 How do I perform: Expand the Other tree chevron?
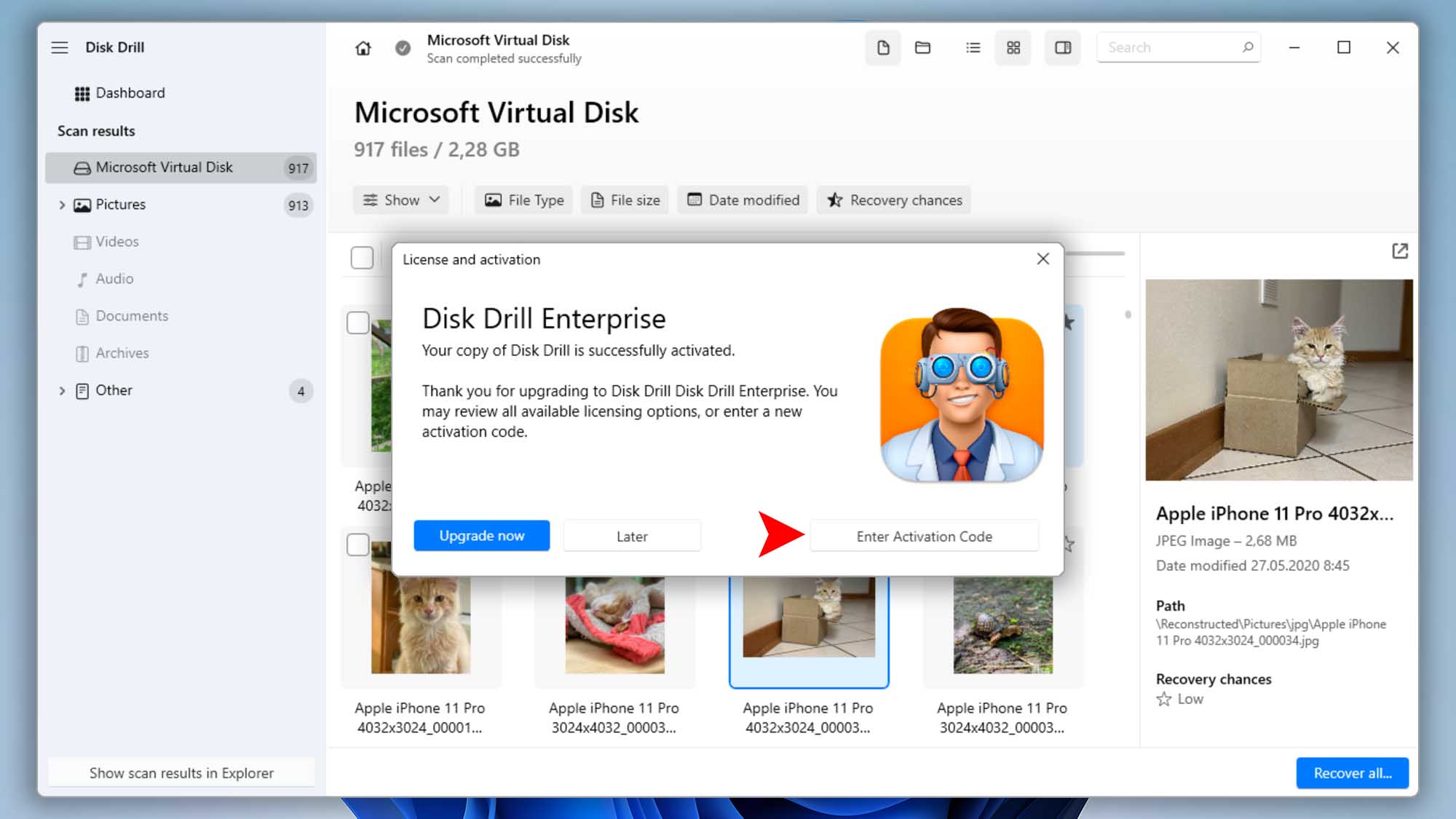pos(62,391)
